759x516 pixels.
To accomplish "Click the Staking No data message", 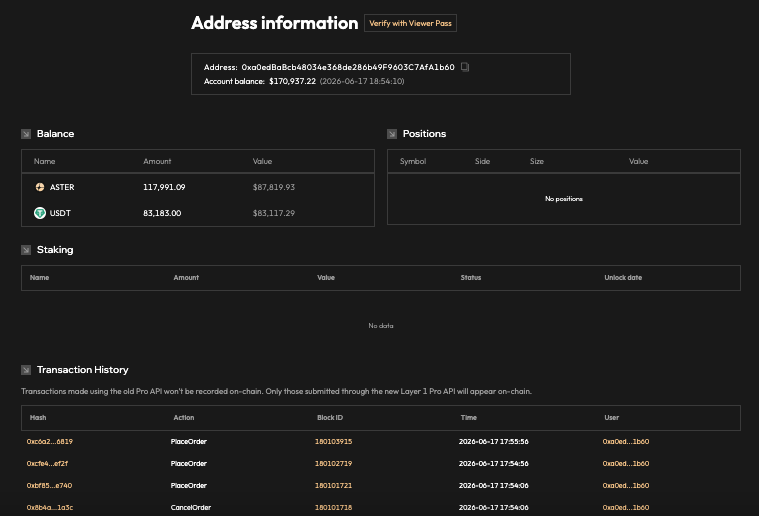I will point(381,326).
